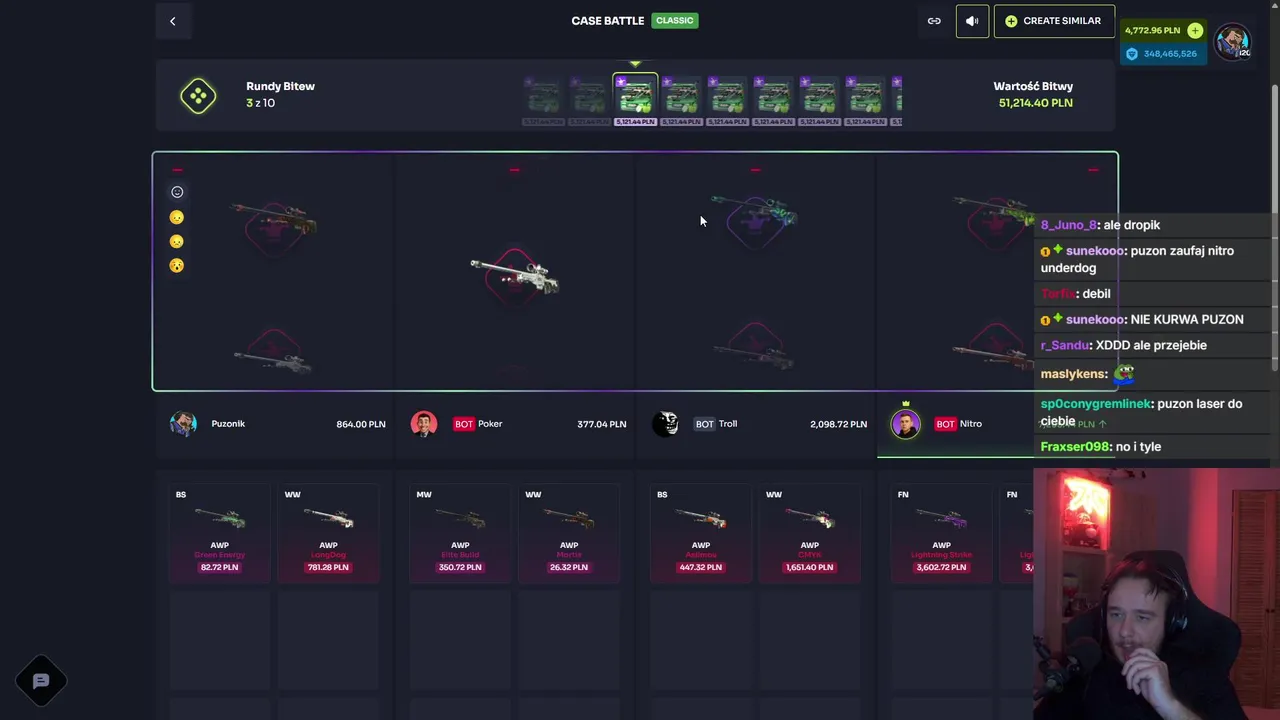The image size is (1280, 720).
Task: Copy the battle link icon
Action: coord(934,21)
